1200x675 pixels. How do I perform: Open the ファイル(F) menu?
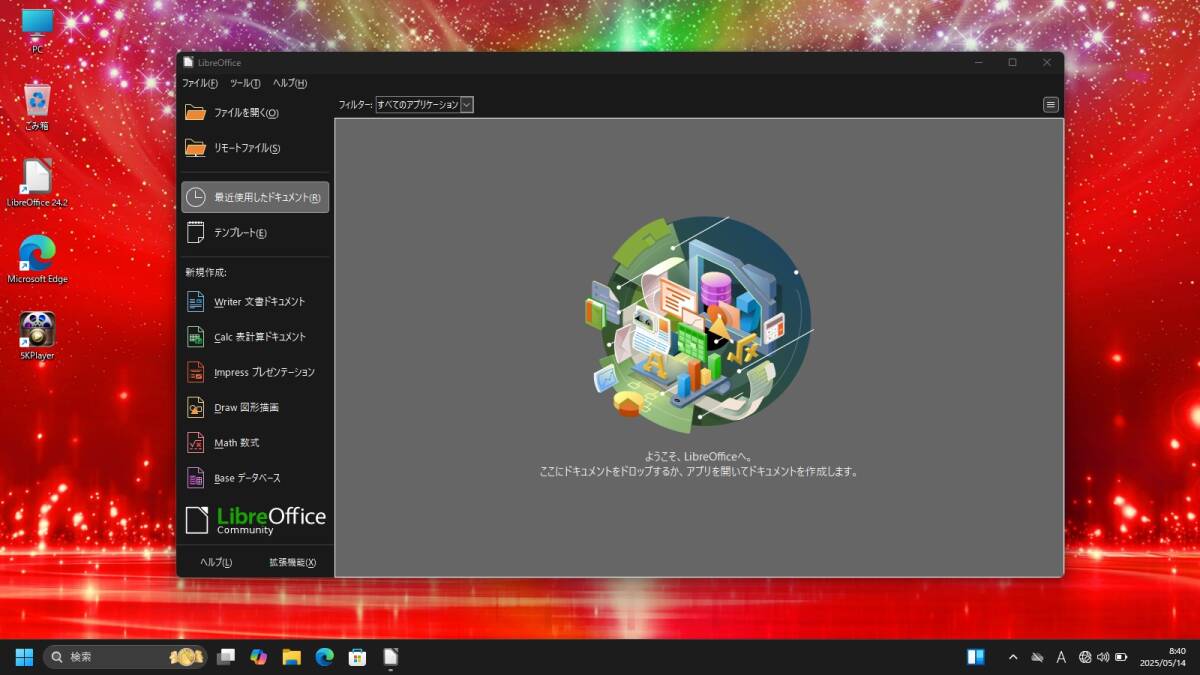click(199, 83)
